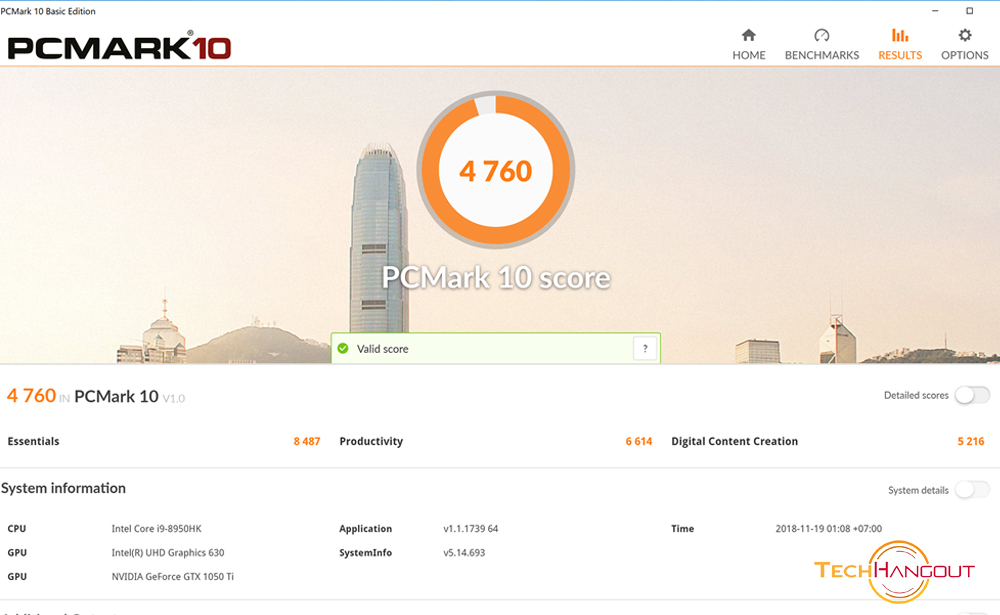
Task: Click the Productivity score 6 614
Action: [638, 441]
